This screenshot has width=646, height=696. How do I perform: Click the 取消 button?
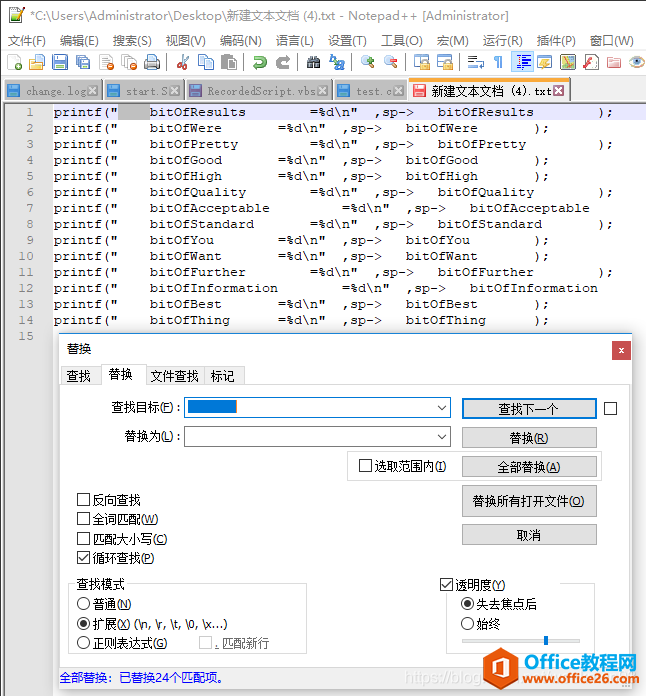(x=529, y=535)
